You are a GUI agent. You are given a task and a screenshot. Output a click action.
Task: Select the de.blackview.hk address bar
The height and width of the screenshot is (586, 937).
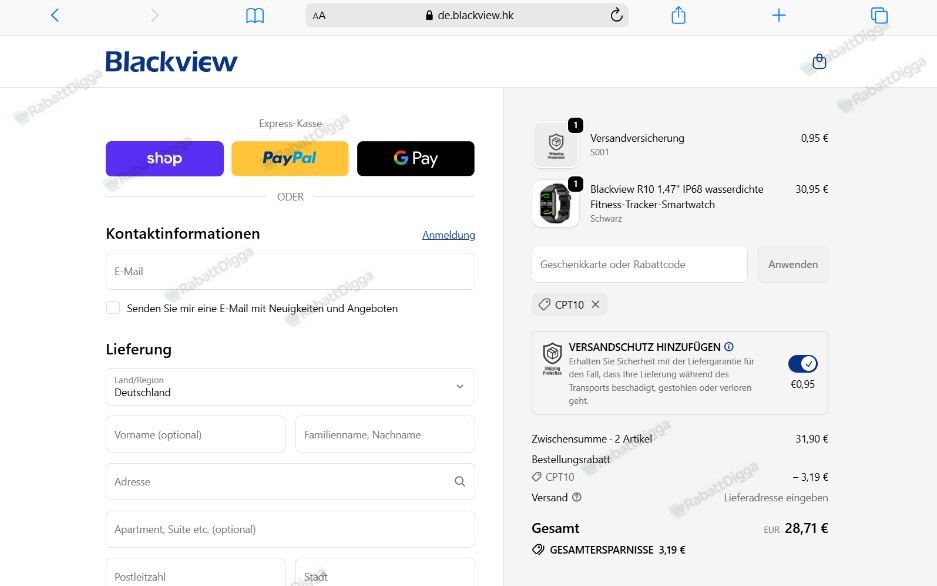pyautogui.click(x=466, y=16)
